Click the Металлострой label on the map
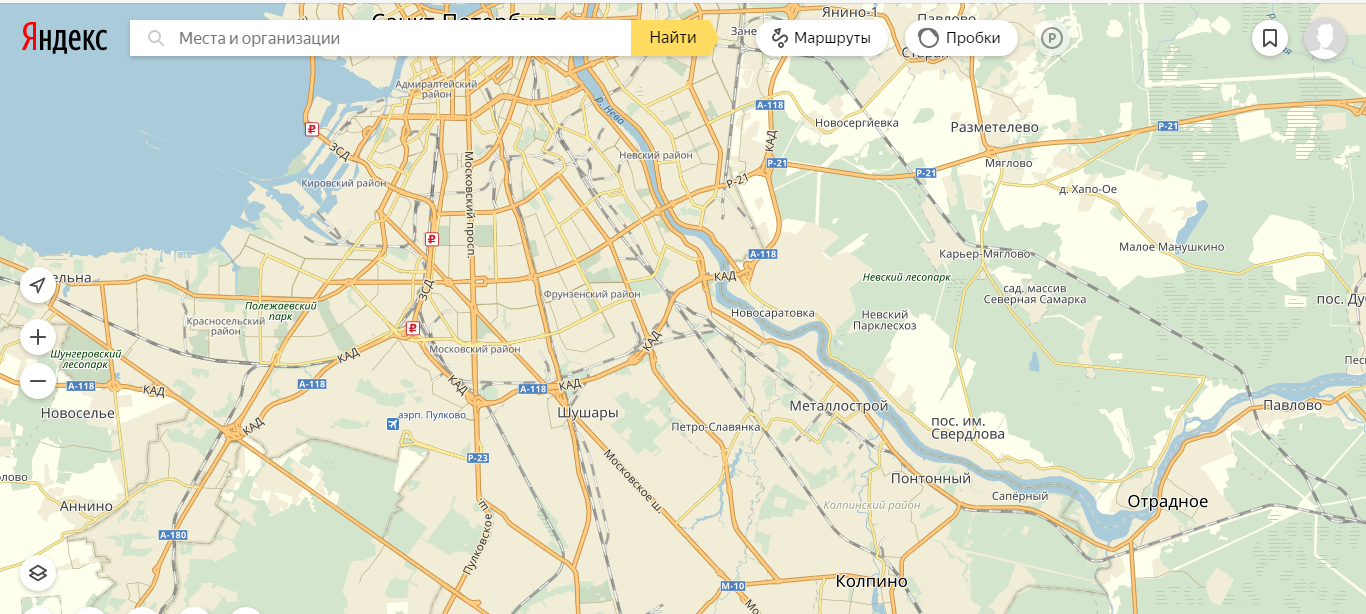The image size is (1366, 614). coord(838,406)
